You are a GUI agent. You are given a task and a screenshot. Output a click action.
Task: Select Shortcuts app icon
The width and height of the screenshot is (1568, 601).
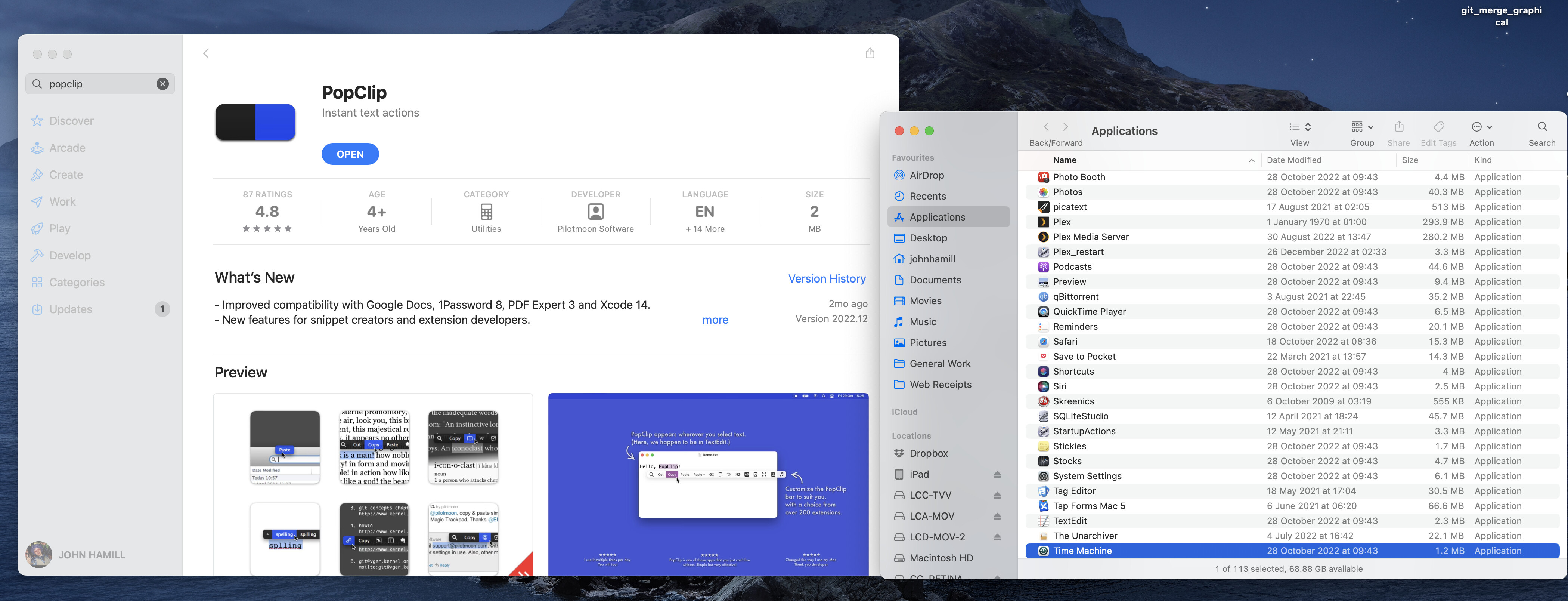(1043, 372)
